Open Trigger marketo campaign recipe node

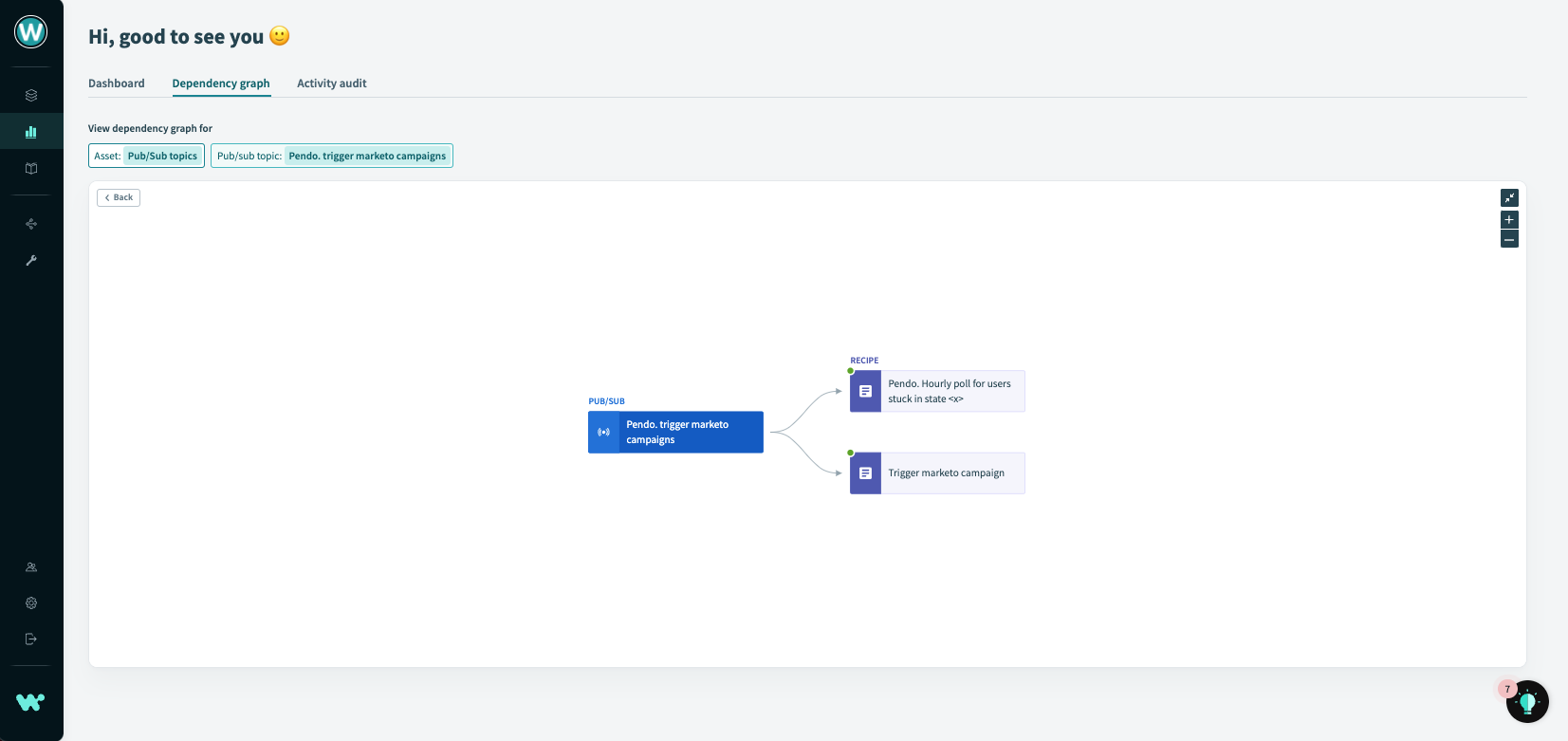(937, 472)
